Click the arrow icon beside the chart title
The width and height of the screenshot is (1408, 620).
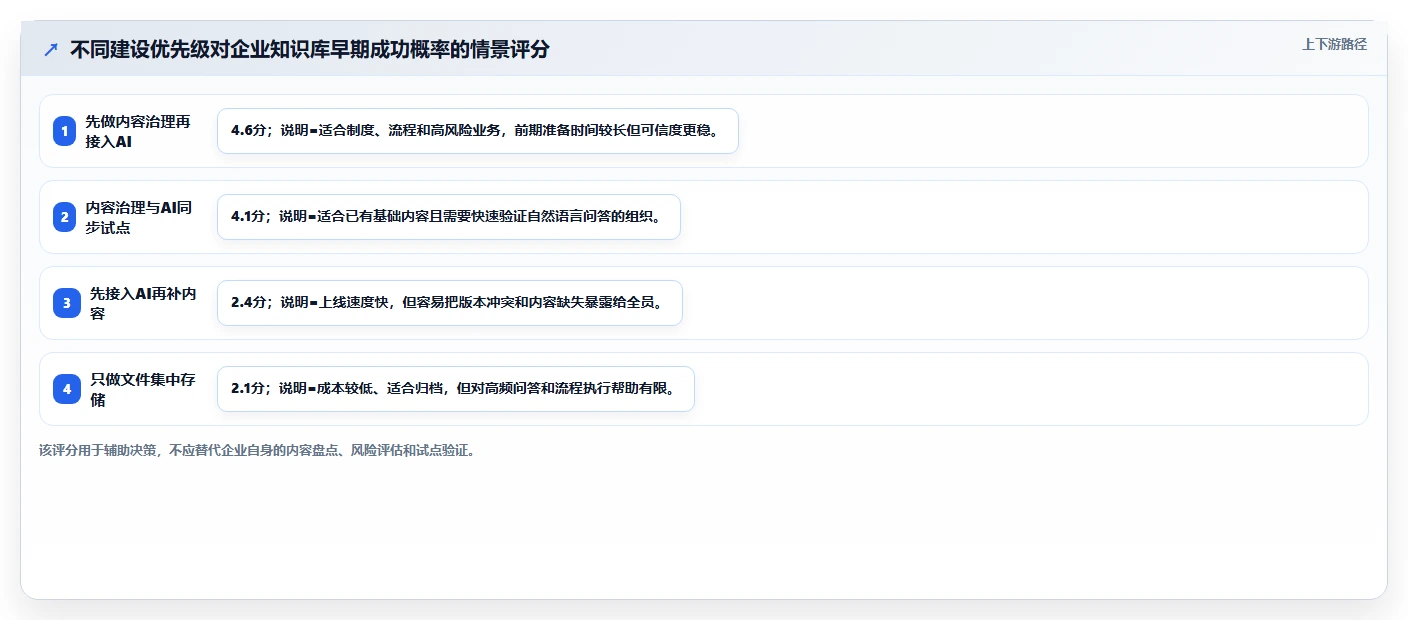[x=51, y=49]
